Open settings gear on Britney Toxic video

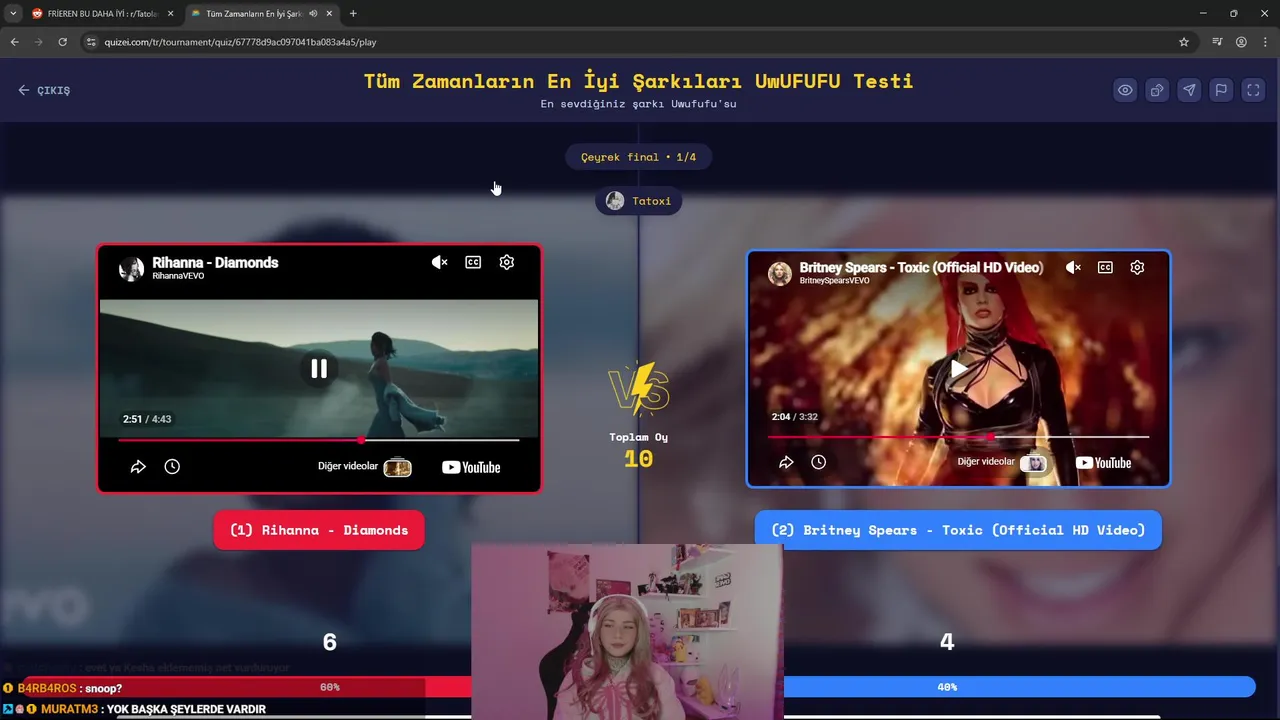(x=1137, y=267)
